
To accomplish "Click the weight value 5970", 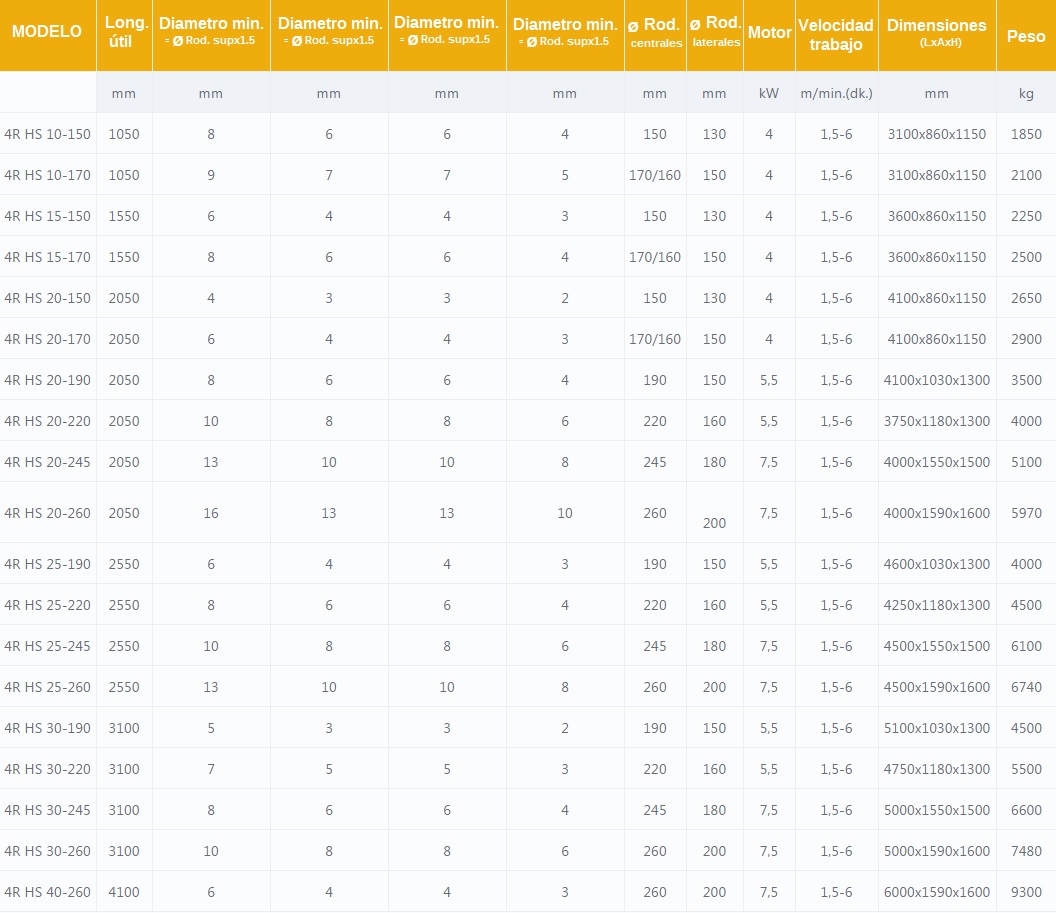I will click(1026, 513).
